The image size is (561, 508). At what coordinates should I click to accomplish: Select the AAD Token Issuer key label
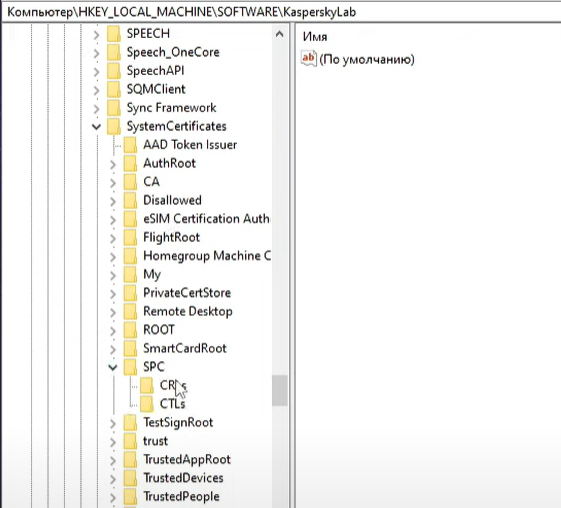pyautogui.click(x=190, y=145)
